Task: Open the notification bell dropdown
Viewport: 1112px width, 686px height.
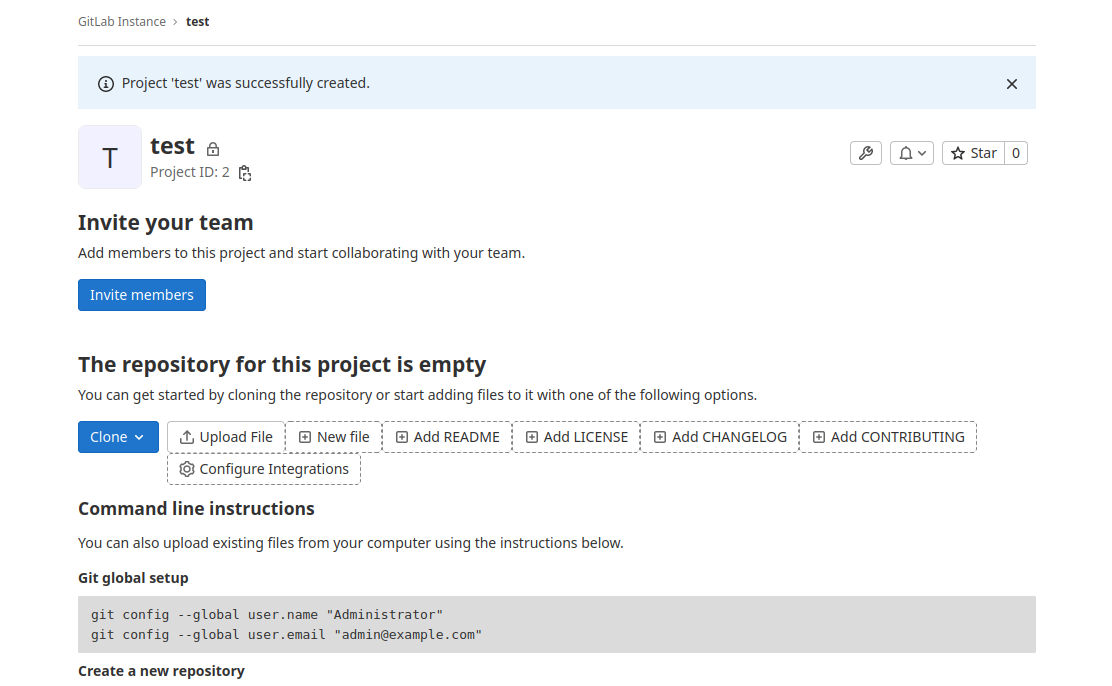Action: (912, 153)
